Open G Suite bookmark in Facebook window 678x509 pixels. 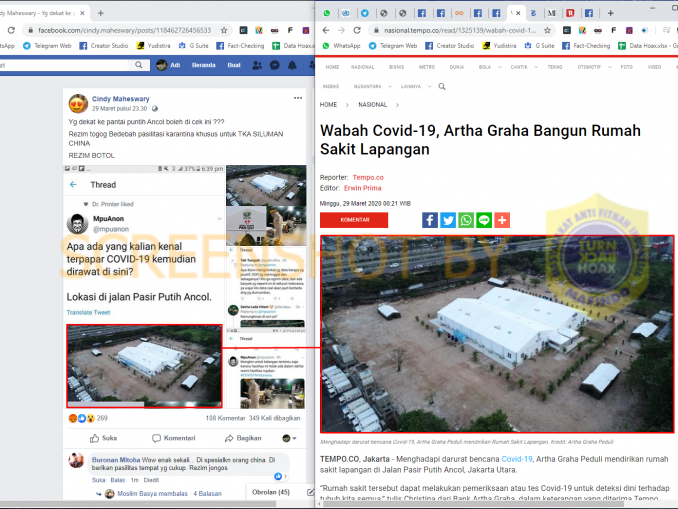pyautogui.click(x=194, y=45)
